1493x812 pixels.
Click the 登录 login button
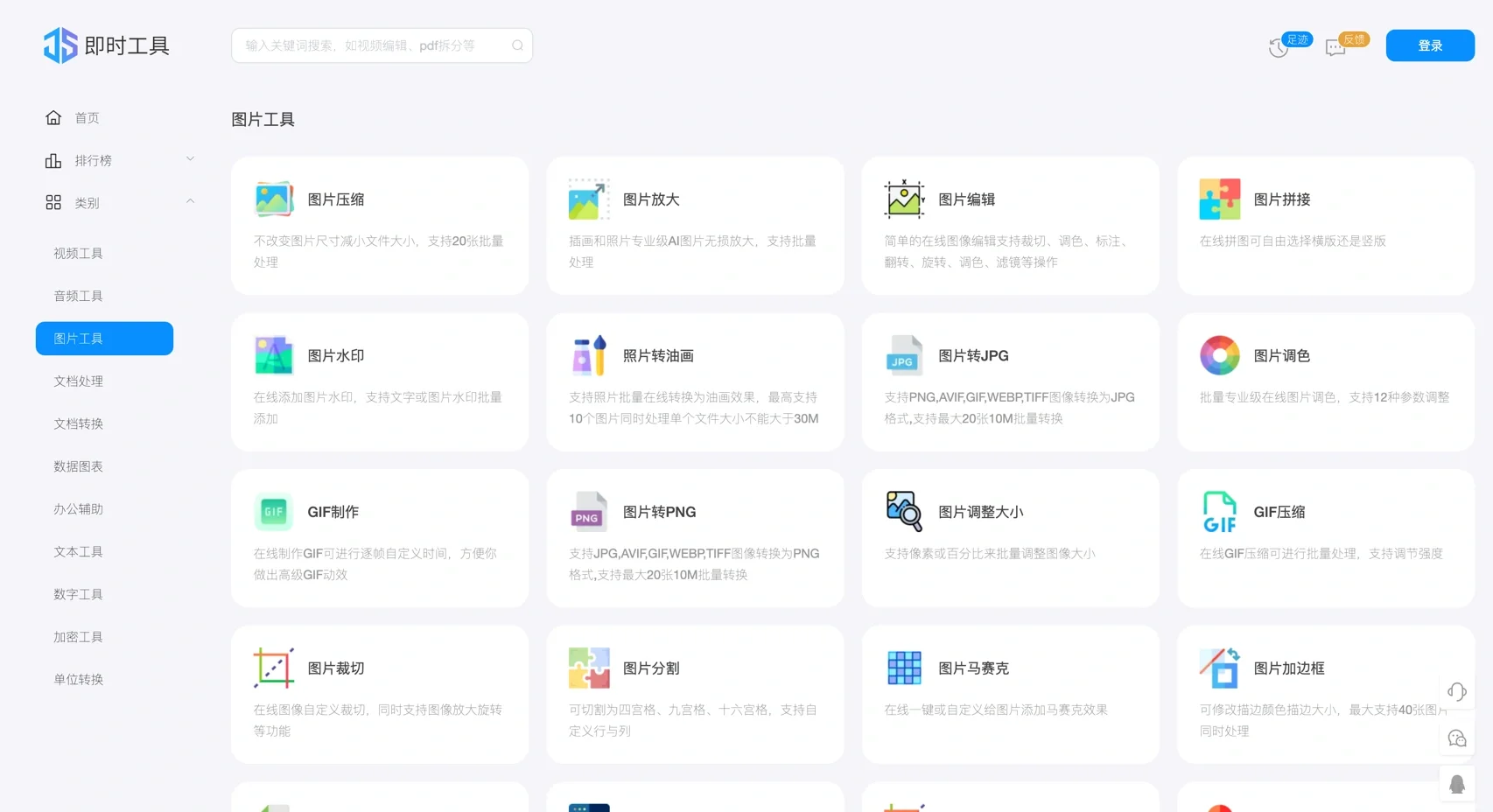coord(1430,45)
